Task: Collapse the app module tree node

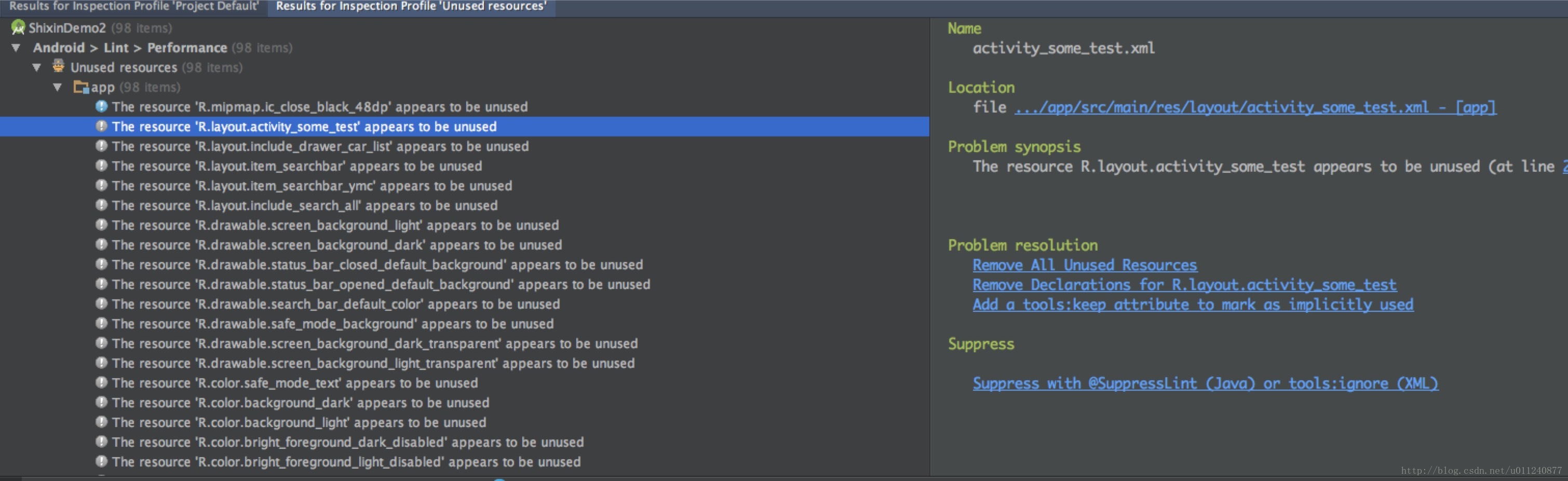Action: pos(58,87)
